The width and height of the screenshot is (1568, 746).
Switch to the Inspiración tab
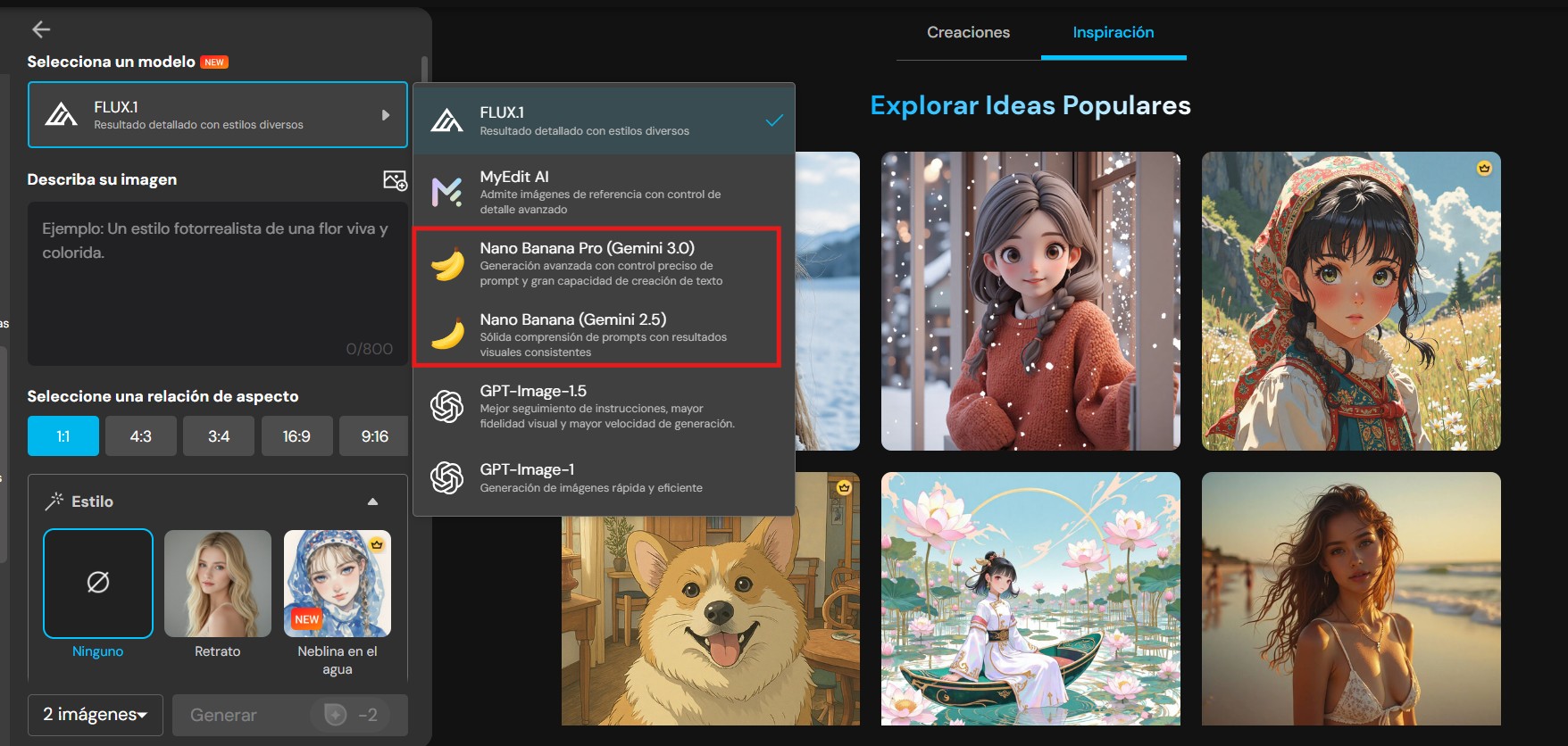coord(1113,32)
